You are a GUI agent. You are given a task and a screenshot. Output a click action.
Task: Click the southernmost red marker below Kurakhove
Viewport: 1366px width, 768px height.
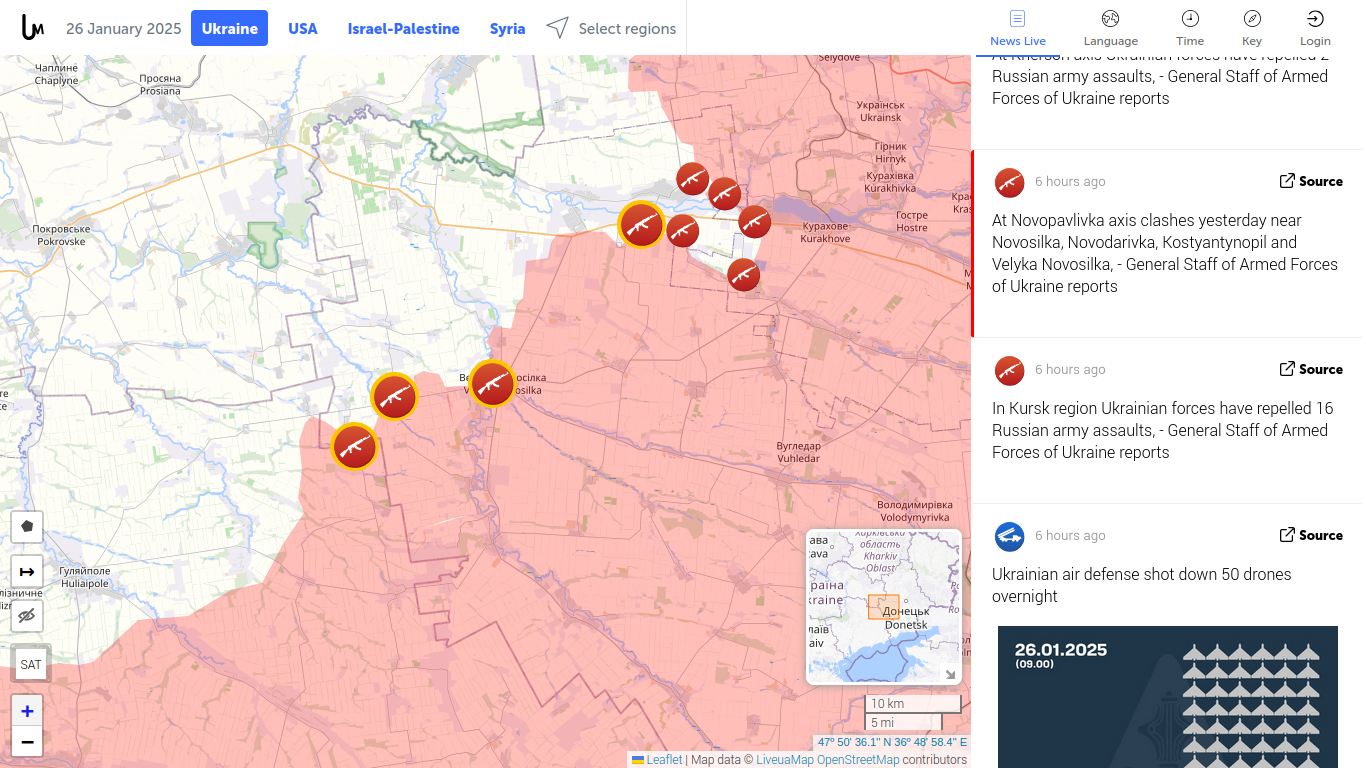point(743,274)
